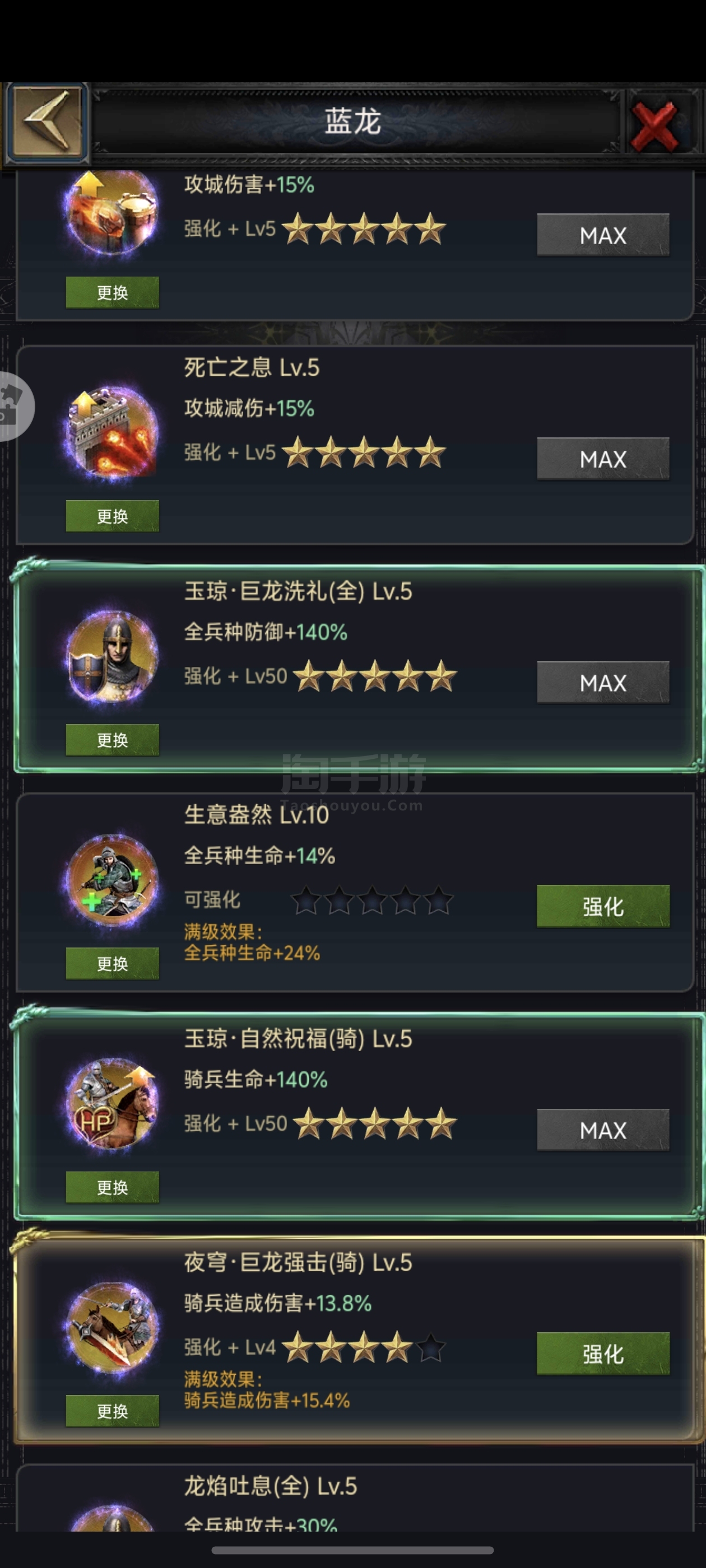Tap the 攻城伤害 skill icon
The image size is (706, 1568).
(x=112, y=212)
